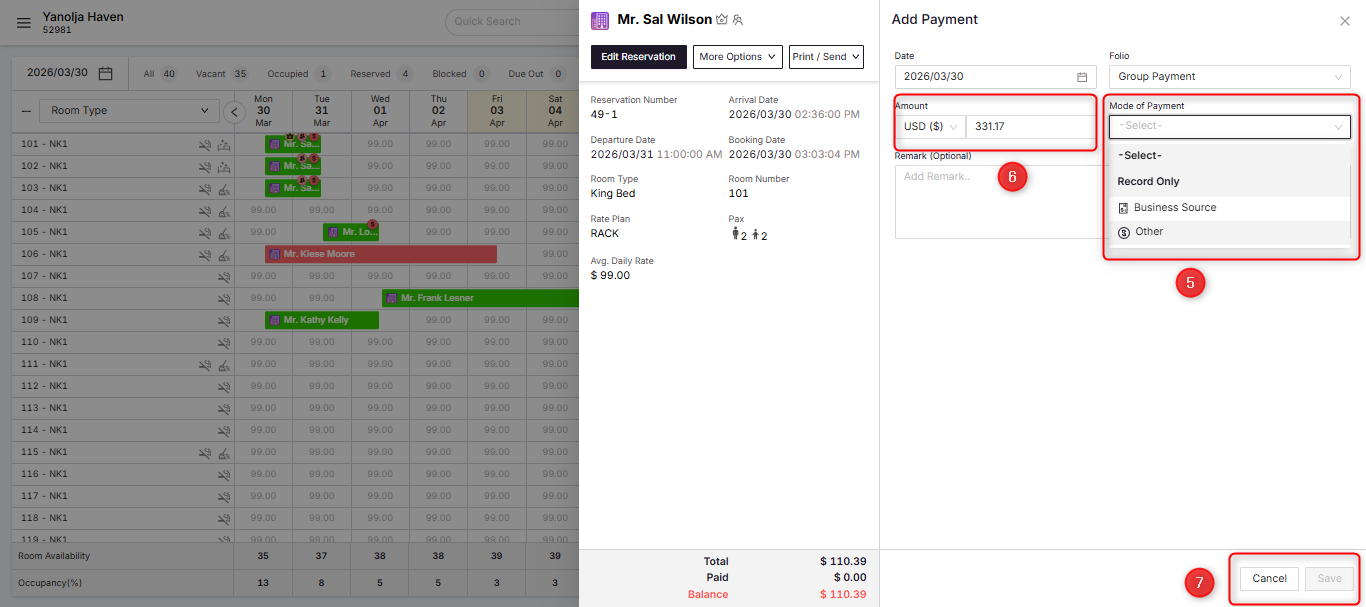Click the 118 - NK1 room row label
The image size is (1366, 607).
[44, 518]
